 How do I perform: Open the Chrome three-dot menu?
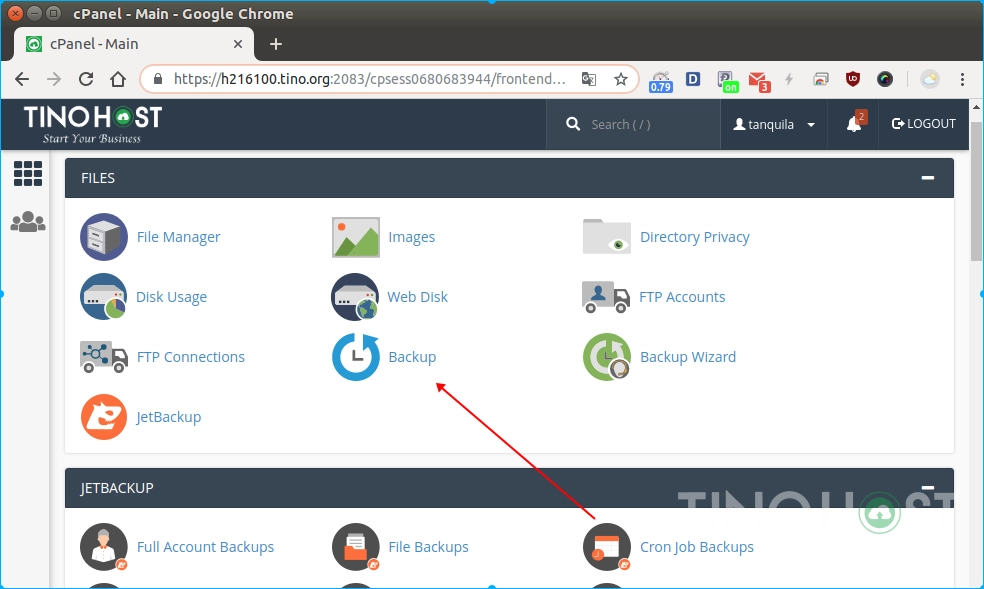click(x=962, y=79)
